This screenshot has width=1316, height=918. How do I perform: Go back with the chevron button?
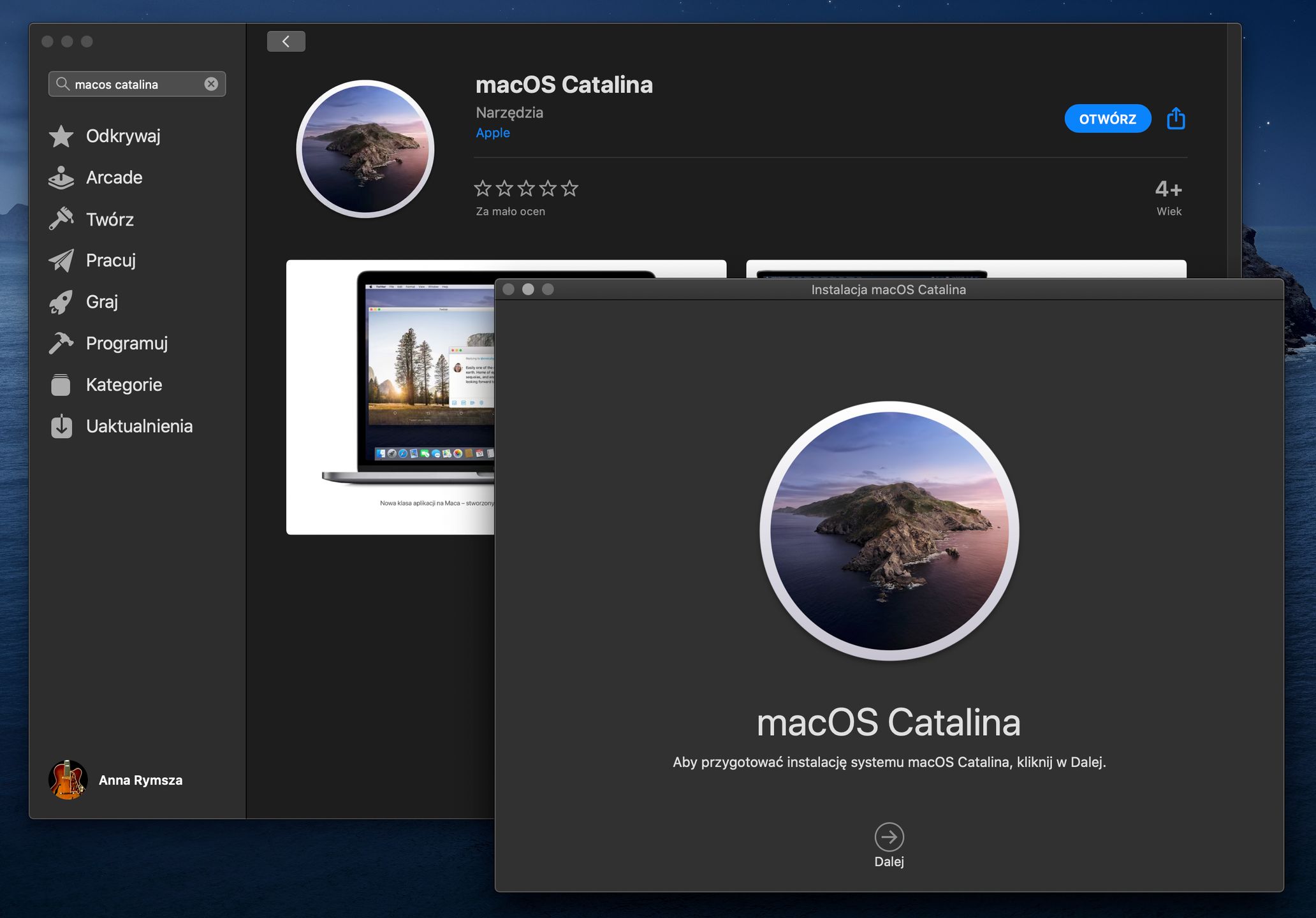(x=286, y=41)
